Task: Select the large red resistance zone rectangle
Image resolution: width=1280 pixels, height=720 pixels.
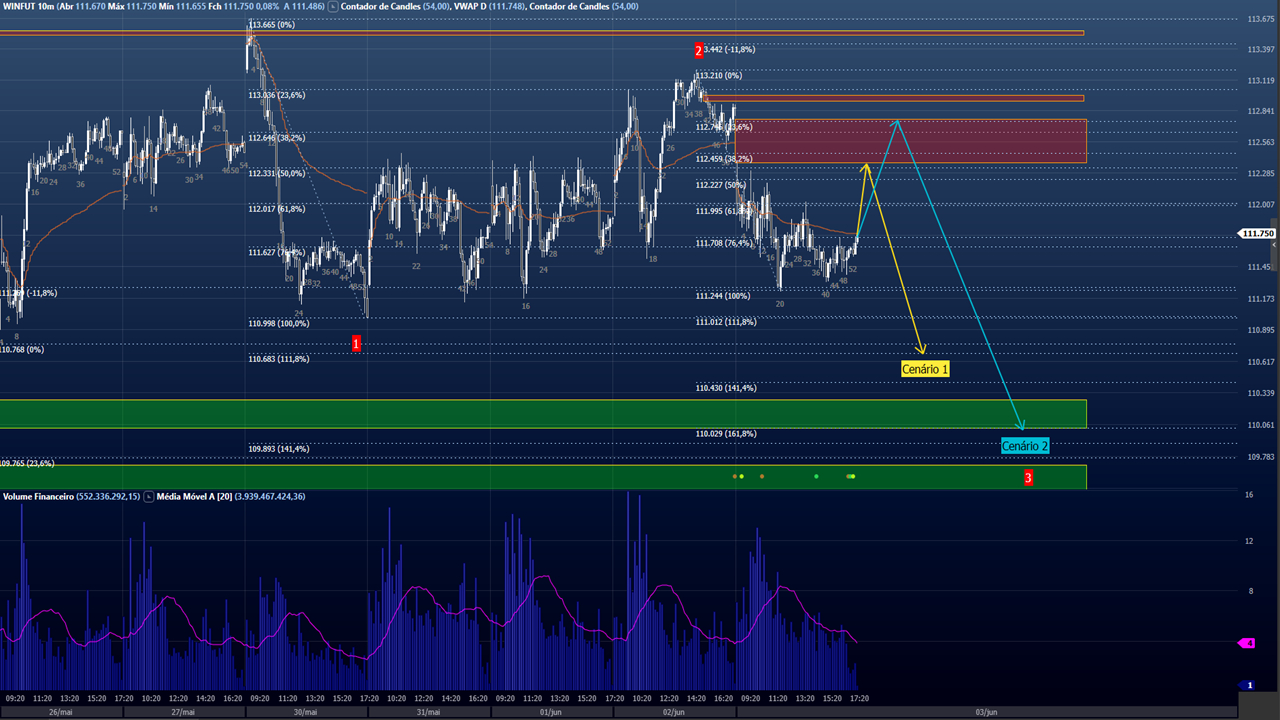Action: point(911,141)
